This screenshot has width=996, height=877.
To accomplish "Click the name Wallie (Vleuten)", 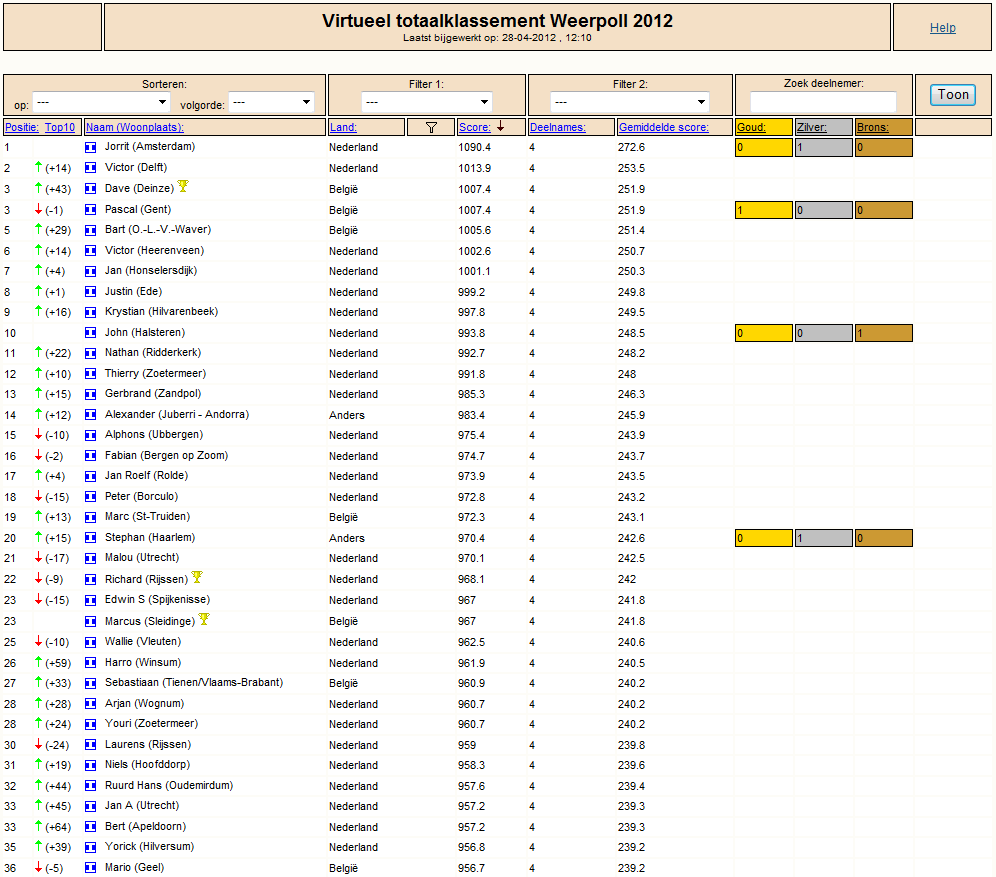I will tap(143, 642).
